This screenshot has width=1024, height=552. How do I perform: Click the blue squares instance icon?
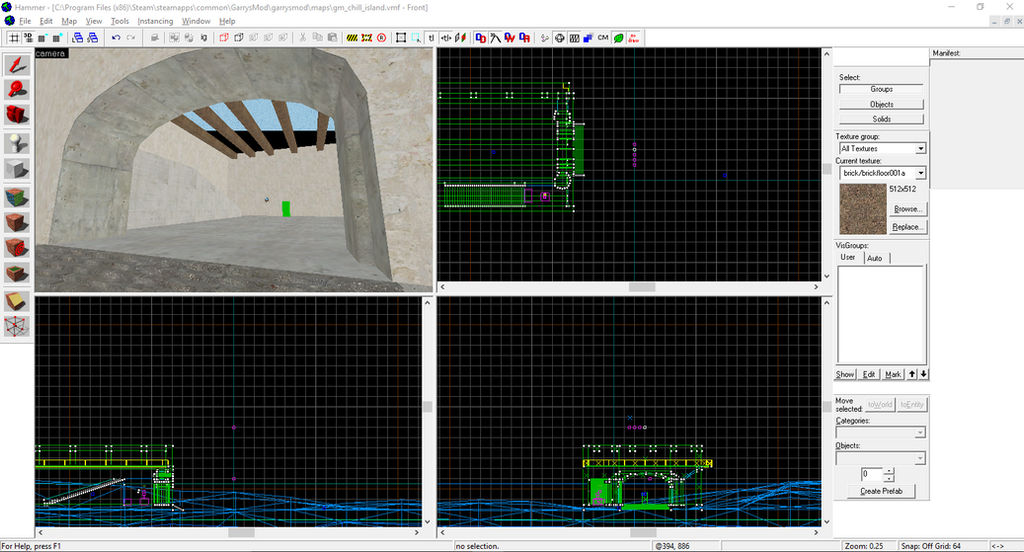pos(588,38)
